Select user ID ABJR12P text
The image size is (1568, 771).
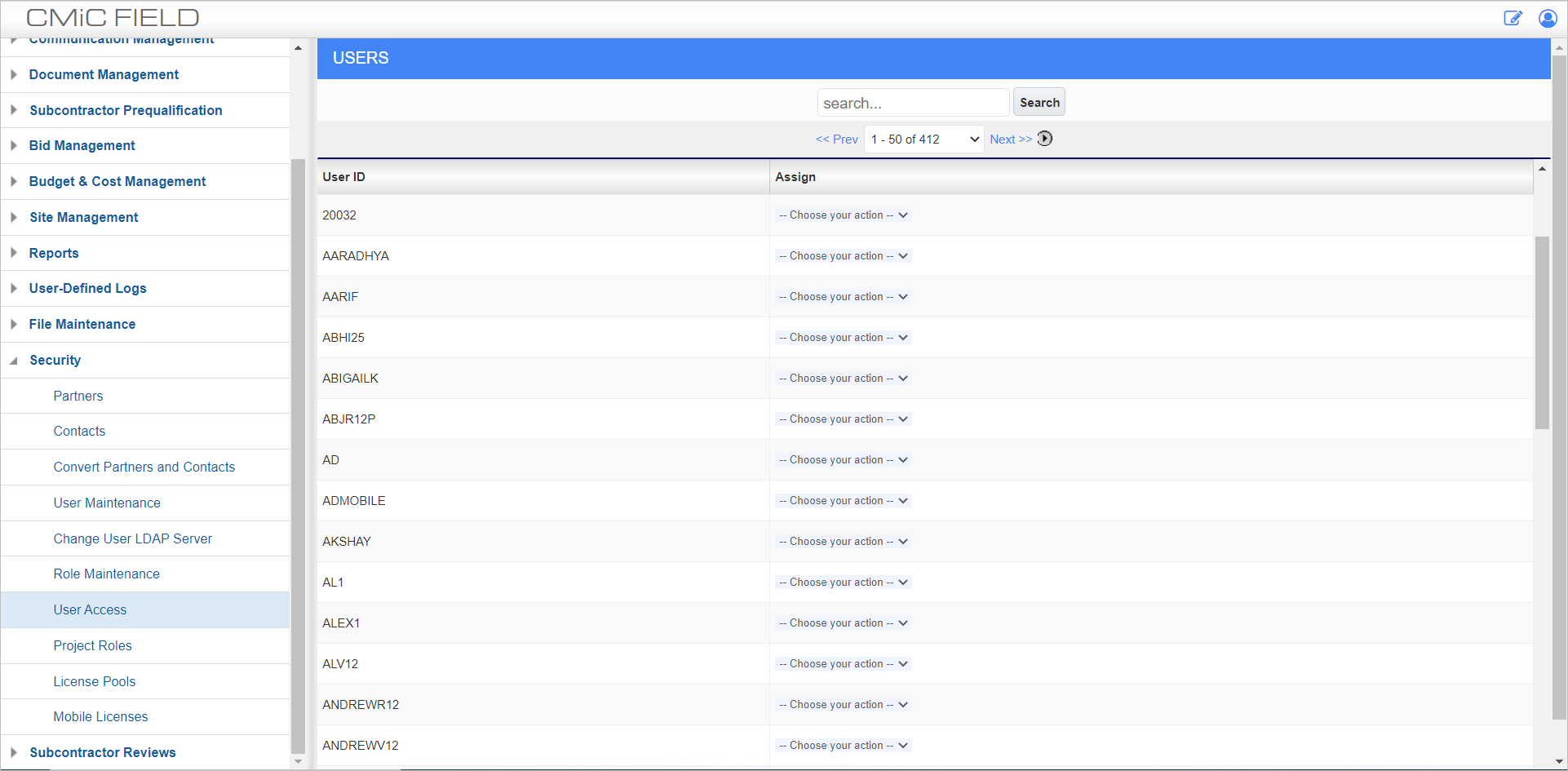click(x=348, y=419)
